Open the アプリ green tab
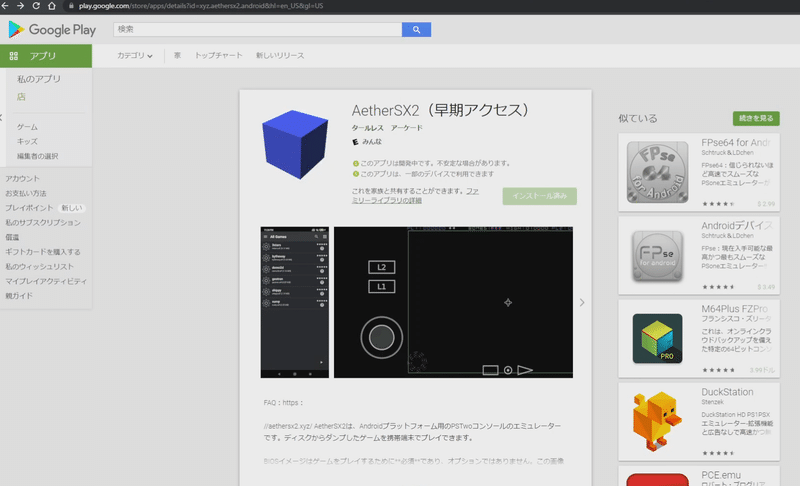Screen dimensions: 800x486 tap(46, 56)
